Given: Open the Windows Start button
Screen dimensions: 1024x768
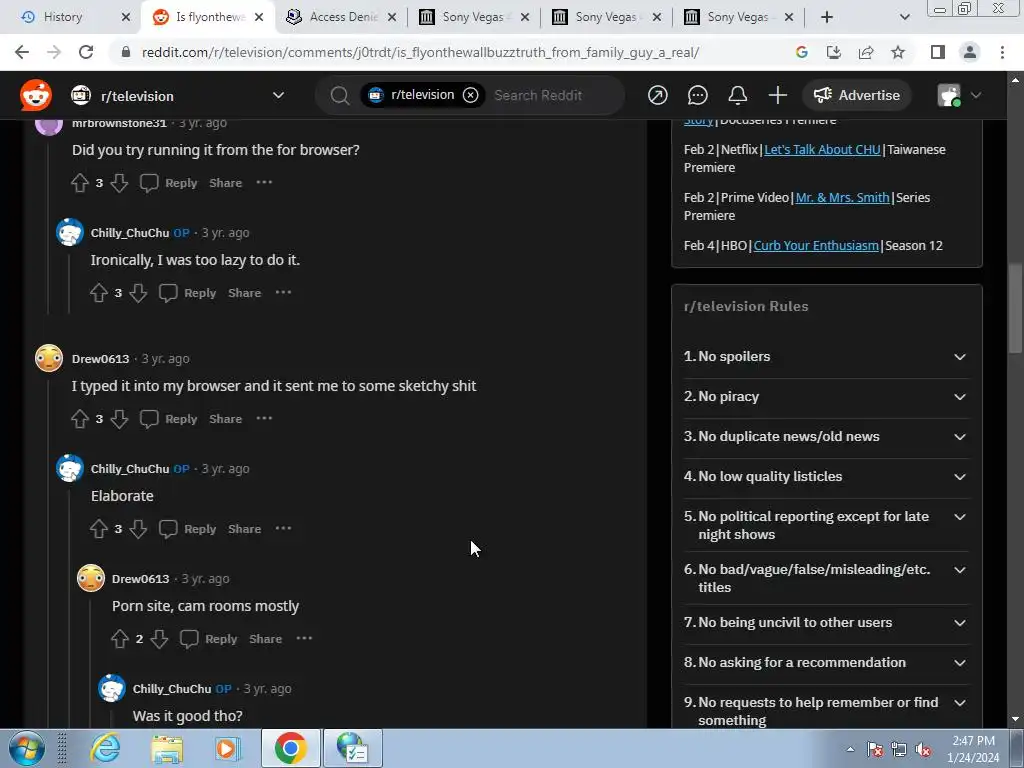Looking at the screenshot, I should [x=26, y=748].
